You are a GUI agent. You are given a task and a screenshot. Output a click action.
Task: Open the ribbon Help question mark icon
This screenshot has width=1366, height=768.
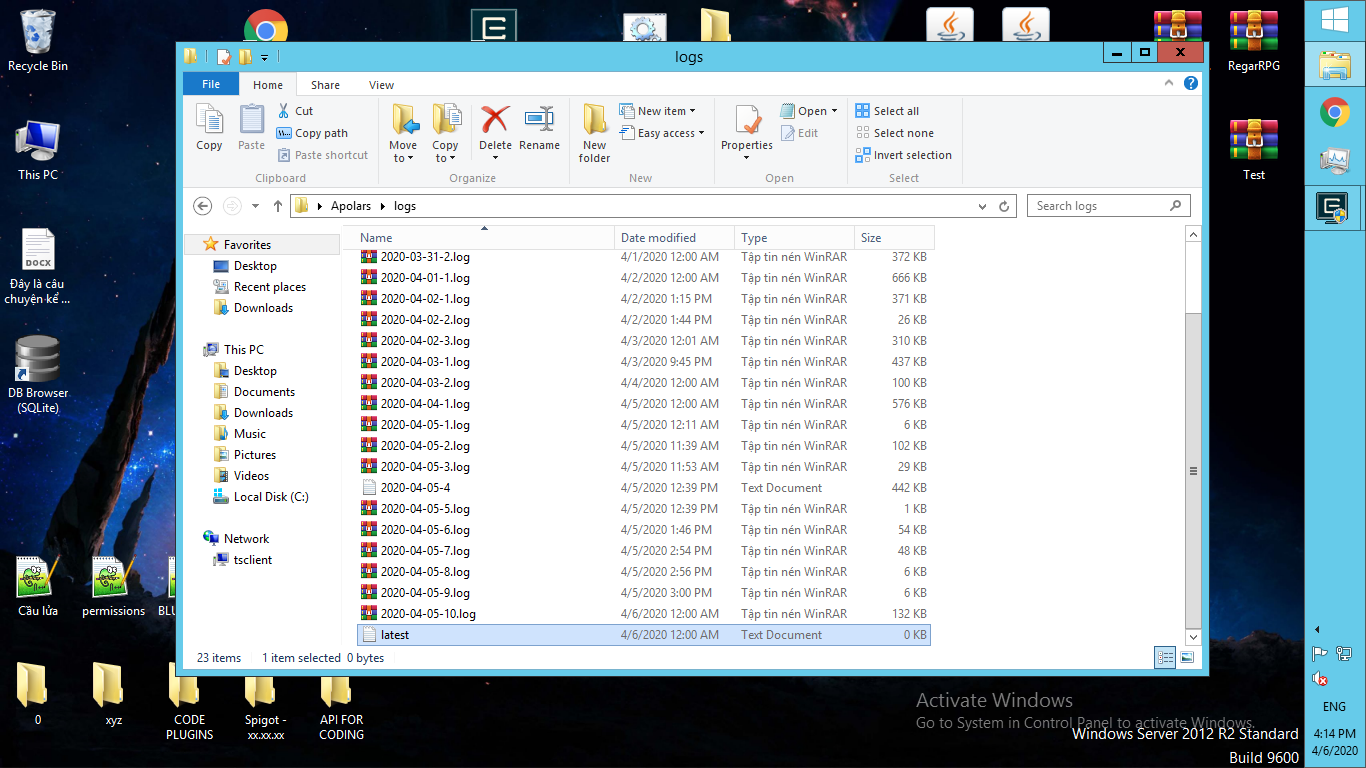point(1191,84)
